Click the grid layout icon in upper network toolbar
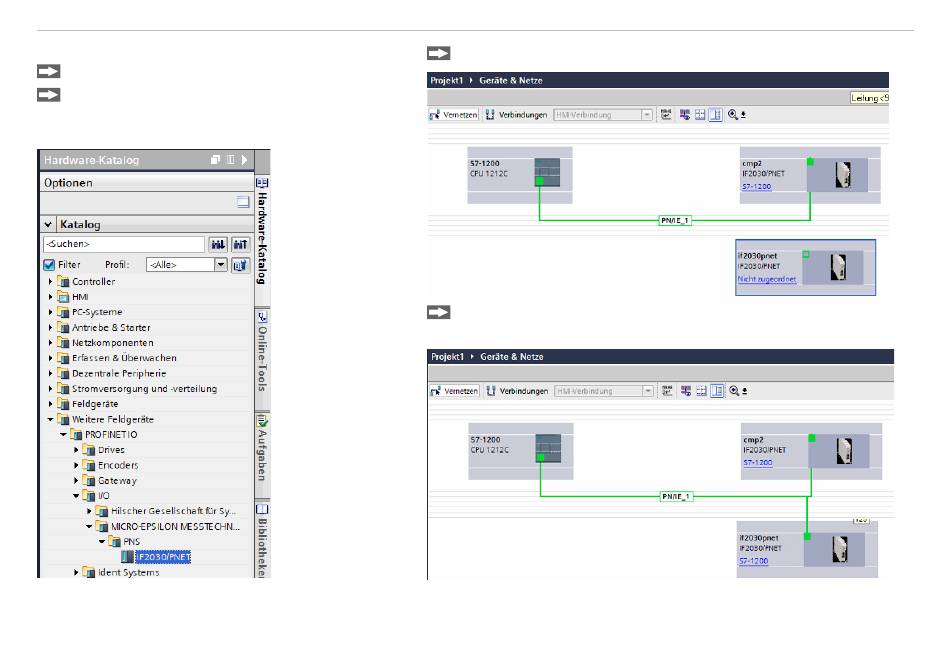This screenshot has height=665, width=950. point(700,114)
